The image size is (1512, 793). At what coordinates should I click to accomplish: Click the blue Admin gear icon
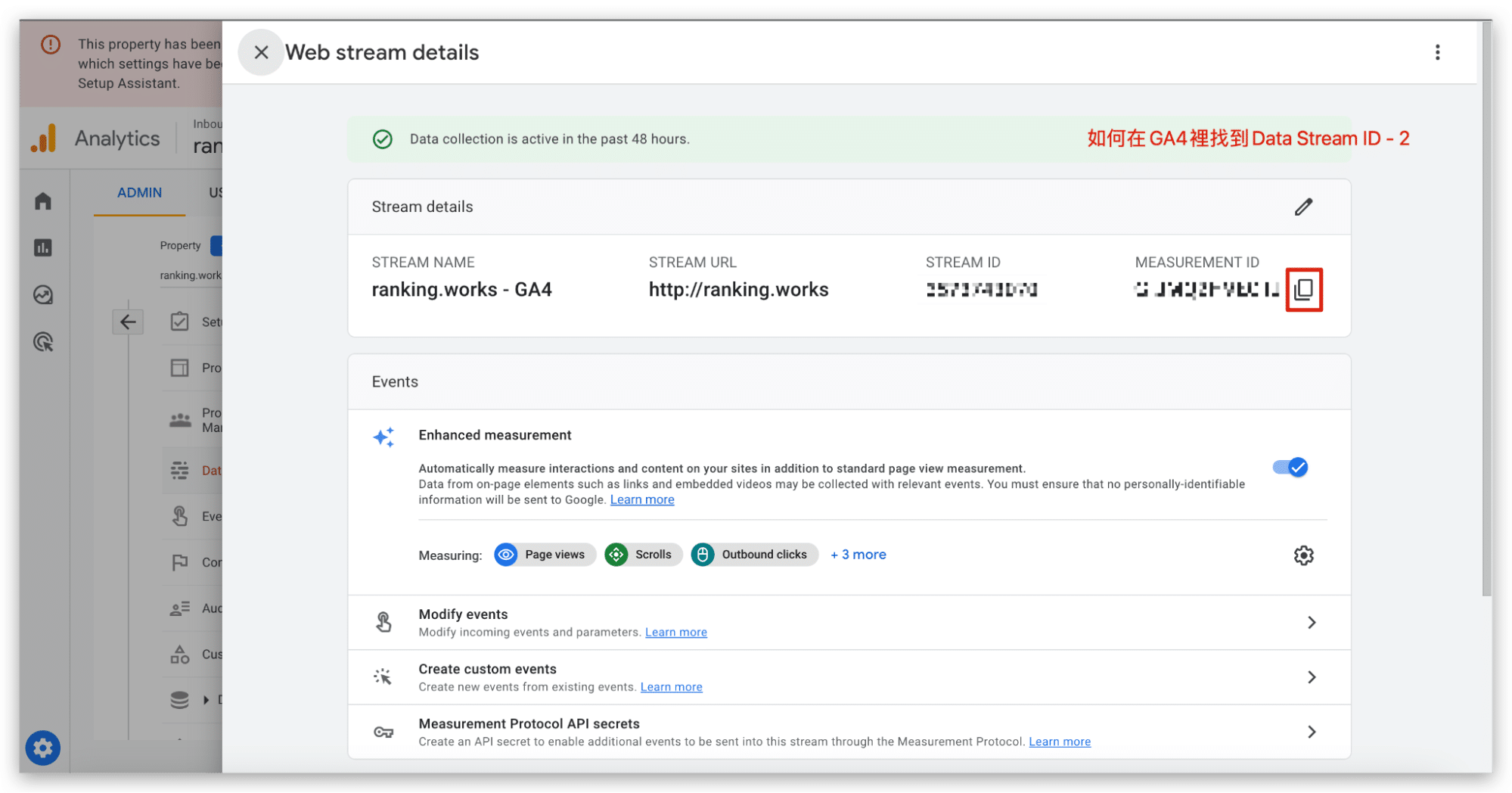pyautogui.click(x=43, y=748)
